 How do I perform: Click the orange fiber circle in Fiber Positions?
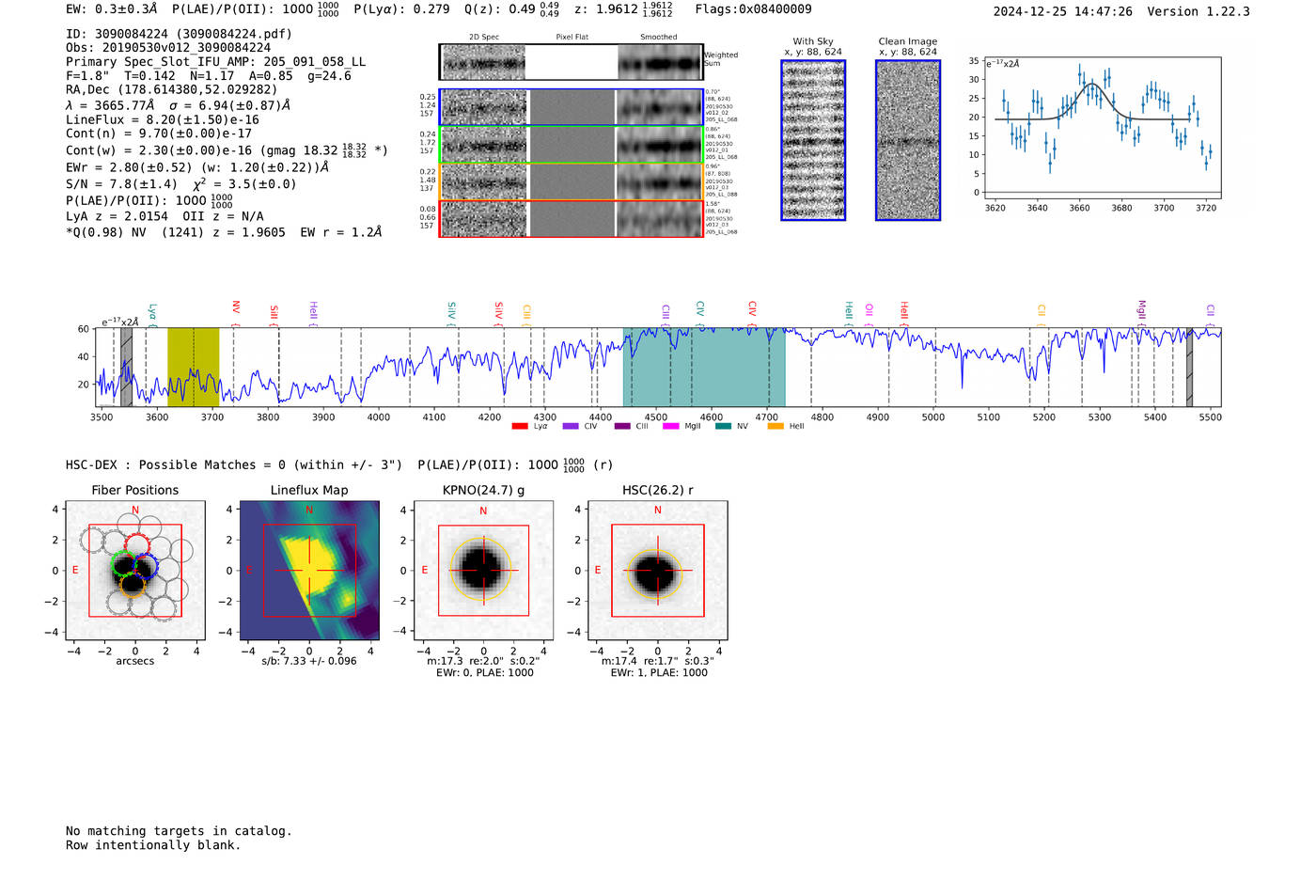[x=133, y=585]
